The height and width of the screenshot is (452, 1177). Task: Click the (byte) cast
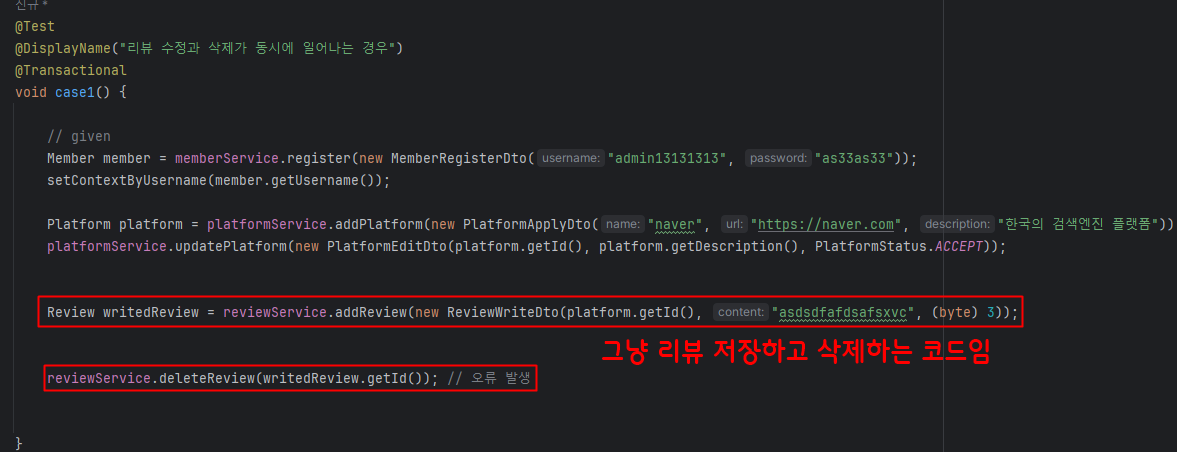click(x=956, y=312)
